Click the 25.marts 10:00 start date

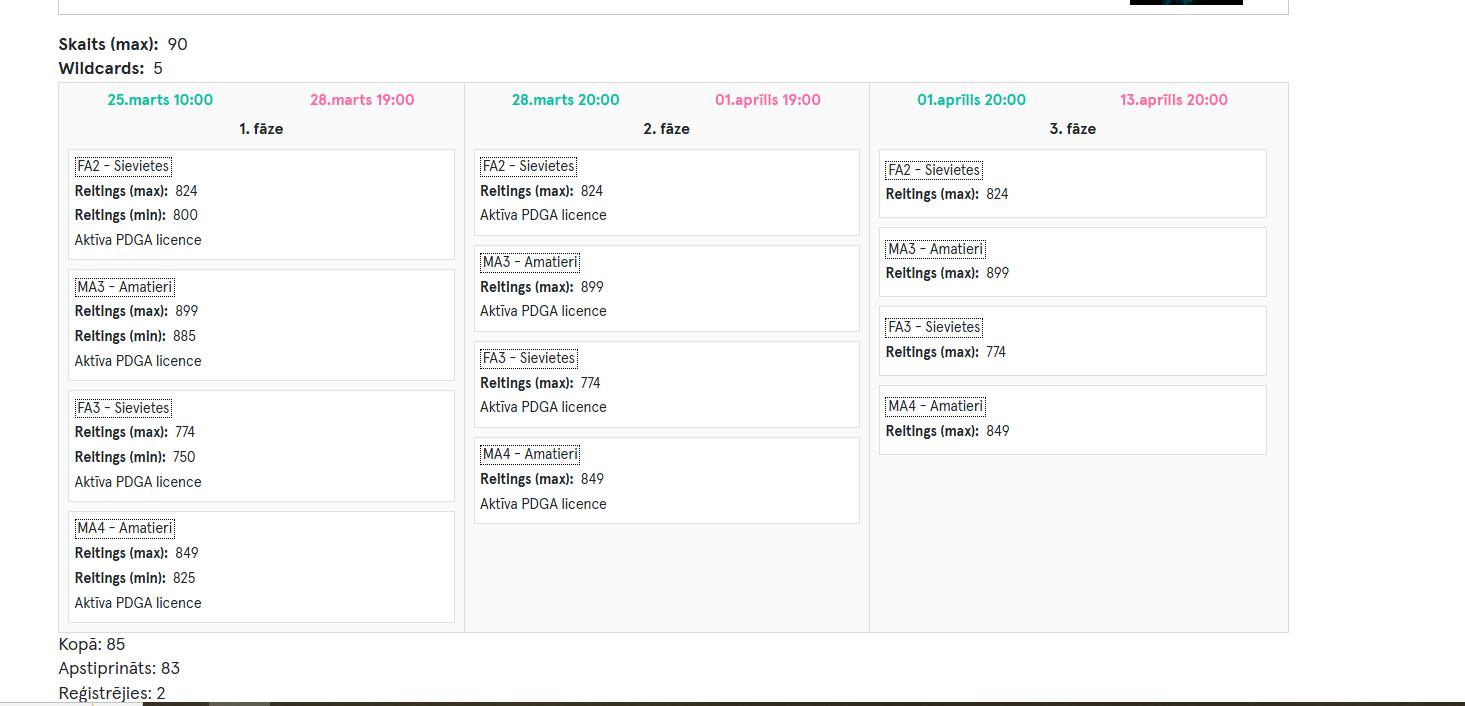(x=160, y=100)
